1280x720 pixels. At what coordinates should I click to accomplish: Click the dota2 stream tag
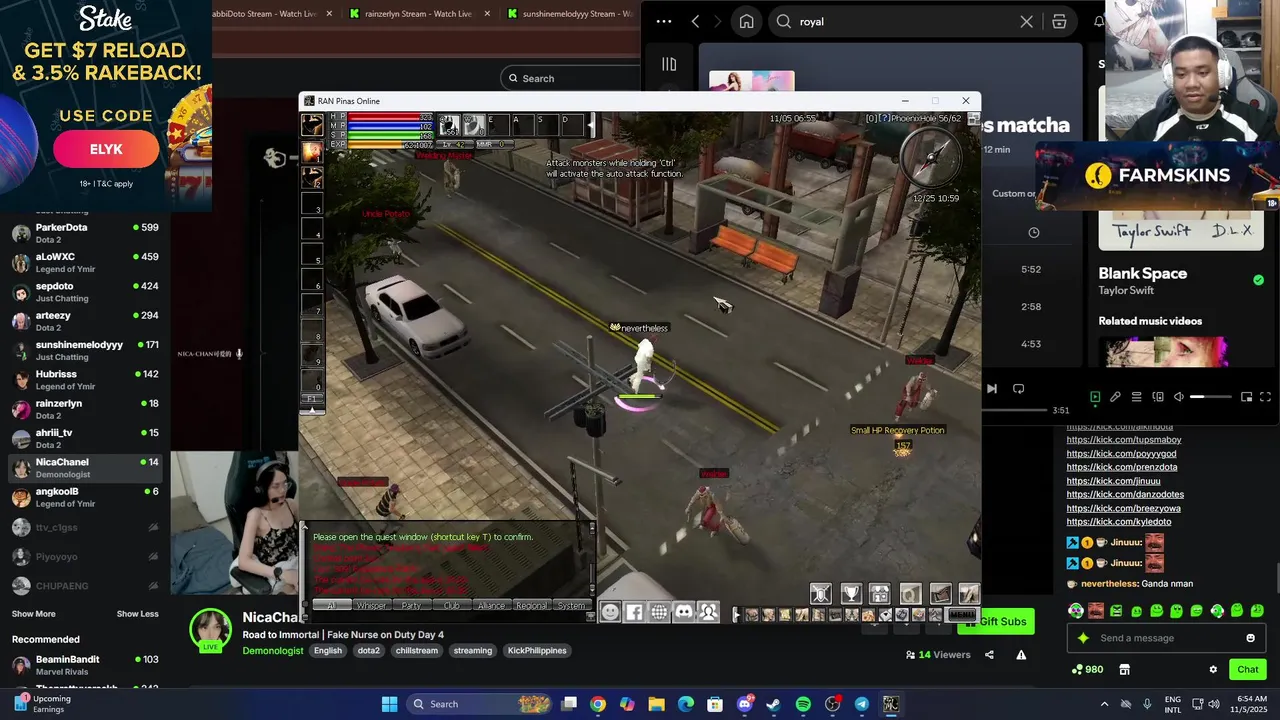[x=369, y=650]
